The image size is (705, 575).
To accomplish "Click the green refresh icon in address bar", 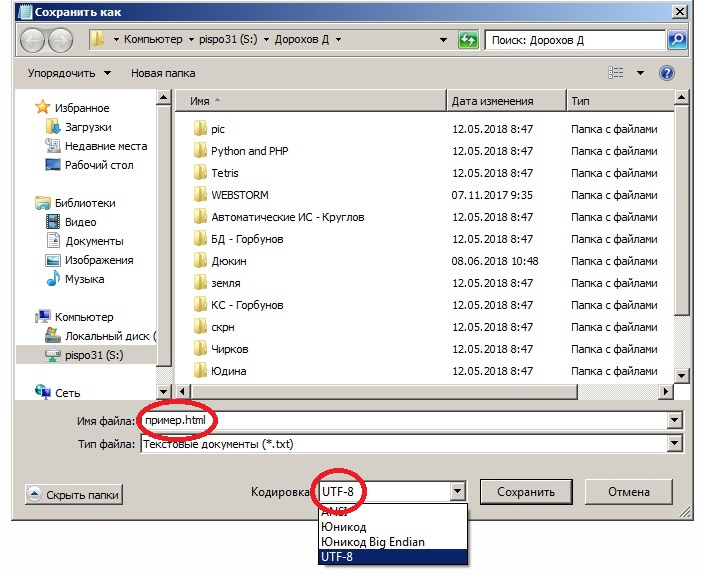I will [468, 40].
